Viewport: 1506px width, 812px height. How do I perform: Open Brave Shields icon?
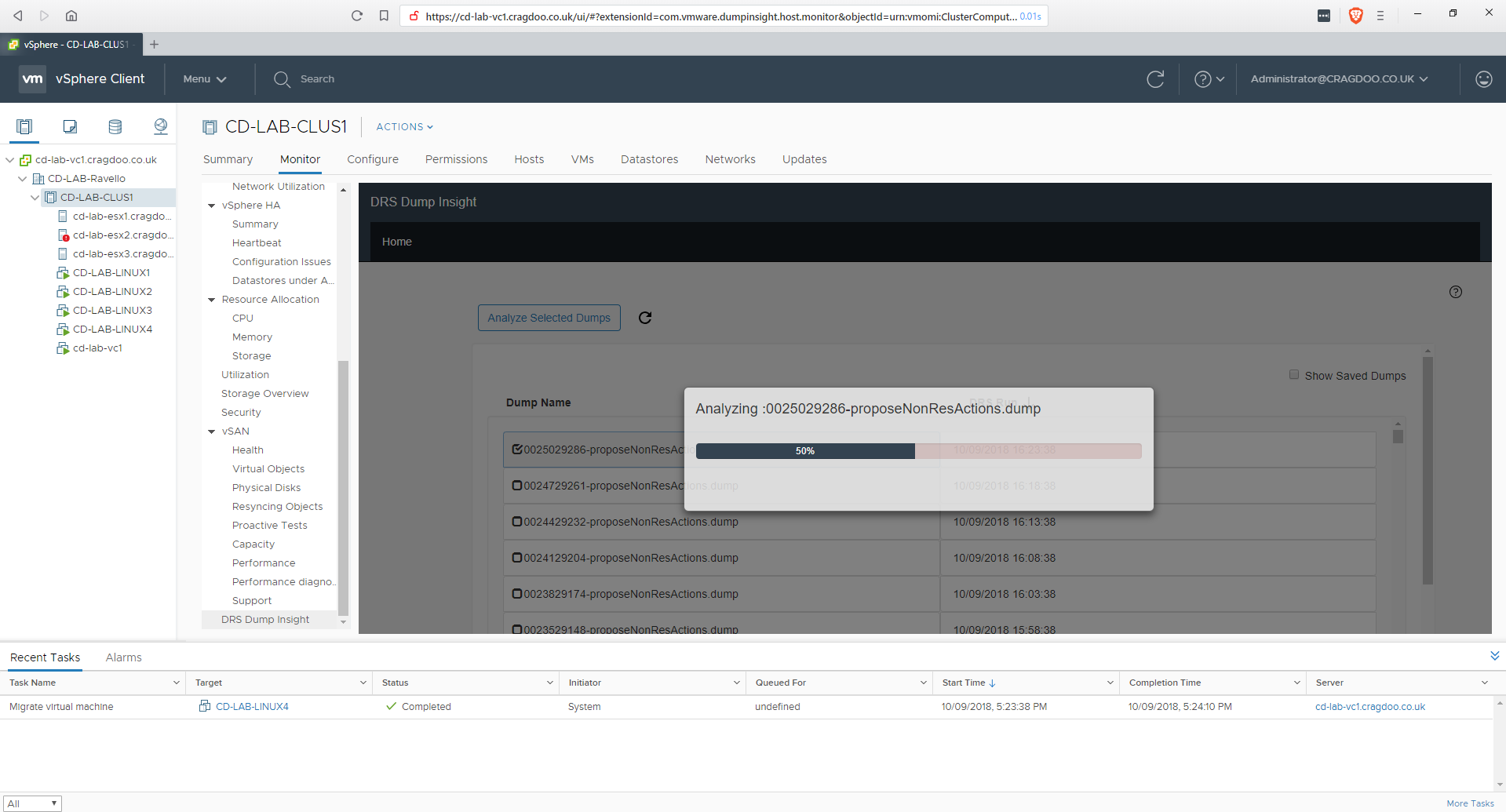pos(1355,16)
